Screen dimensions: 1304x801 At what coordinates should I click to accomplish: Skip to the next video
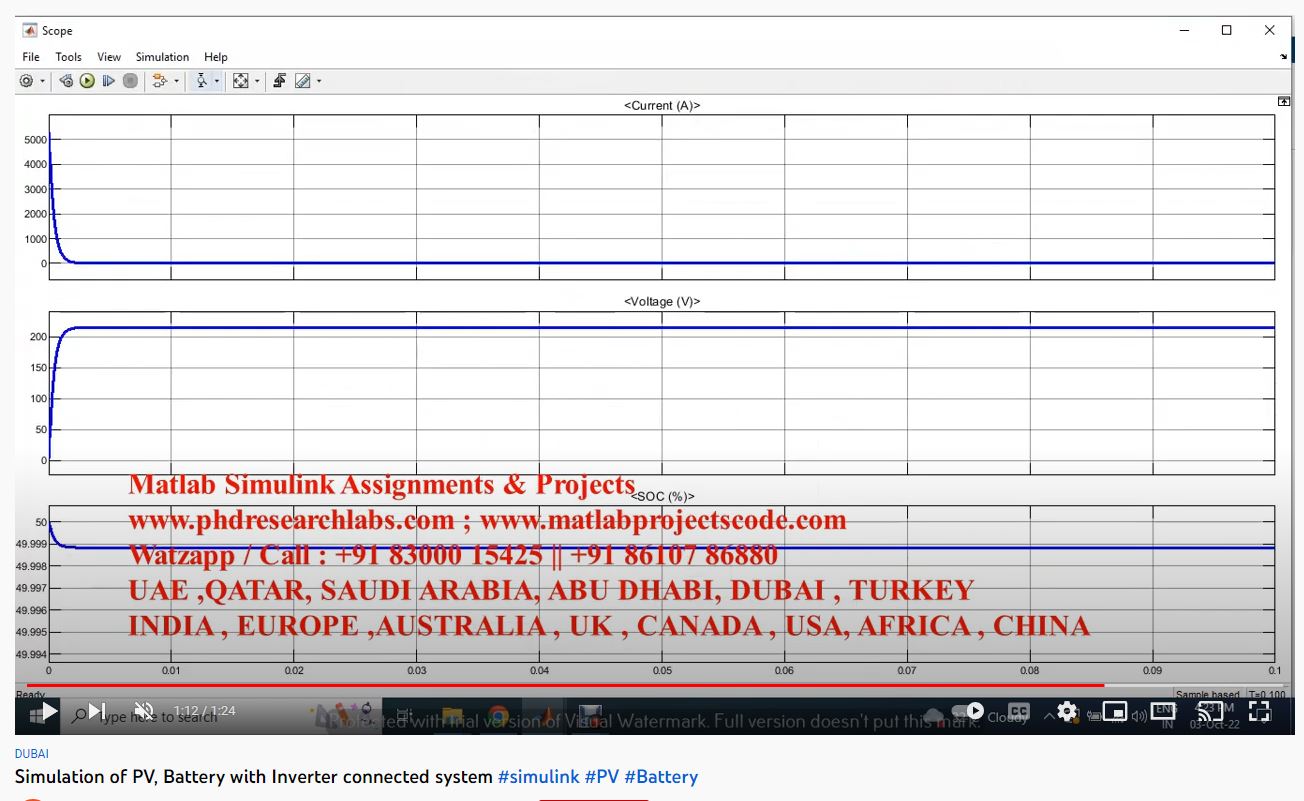pyautogui.click(x=97, y=712)
